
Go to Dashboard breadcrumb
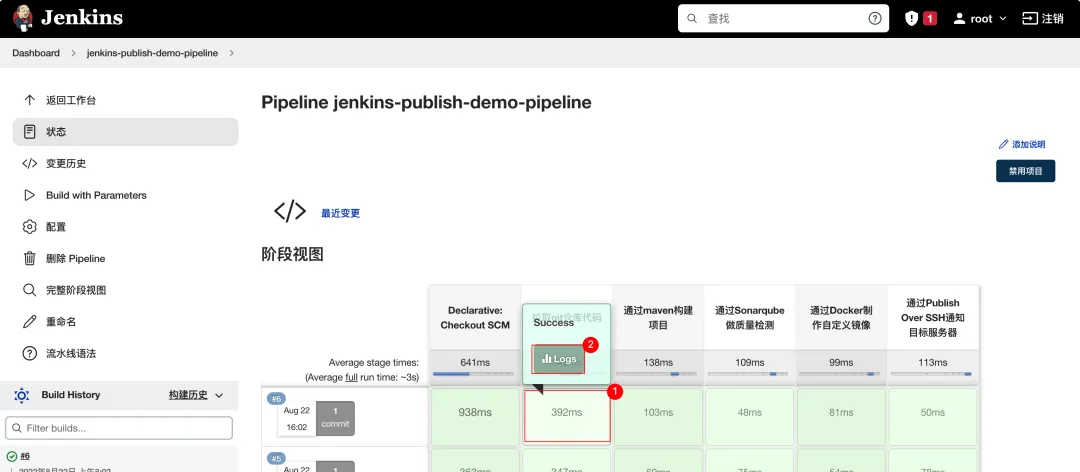point(36,53)
